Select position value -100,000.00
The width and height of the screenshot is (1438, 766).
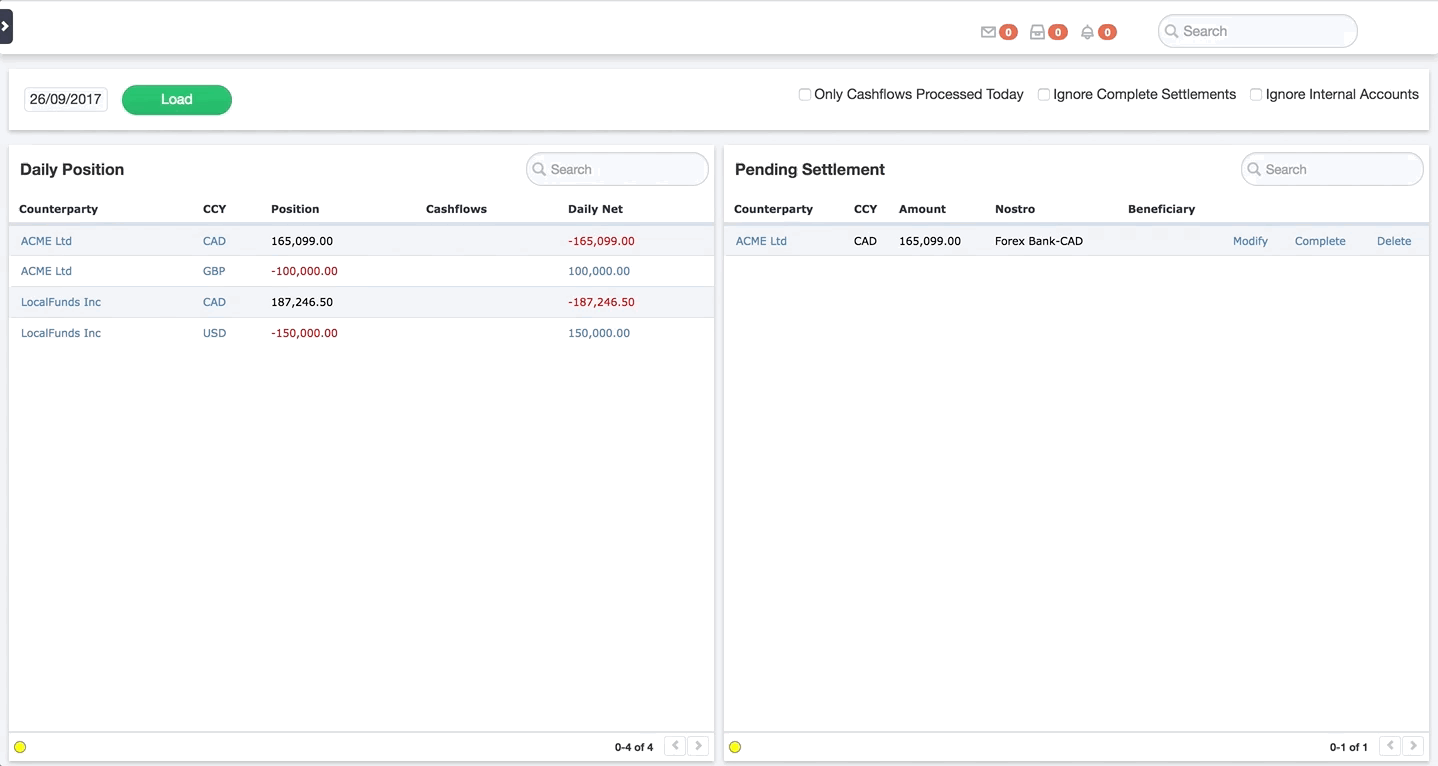[x=304, y=271]
